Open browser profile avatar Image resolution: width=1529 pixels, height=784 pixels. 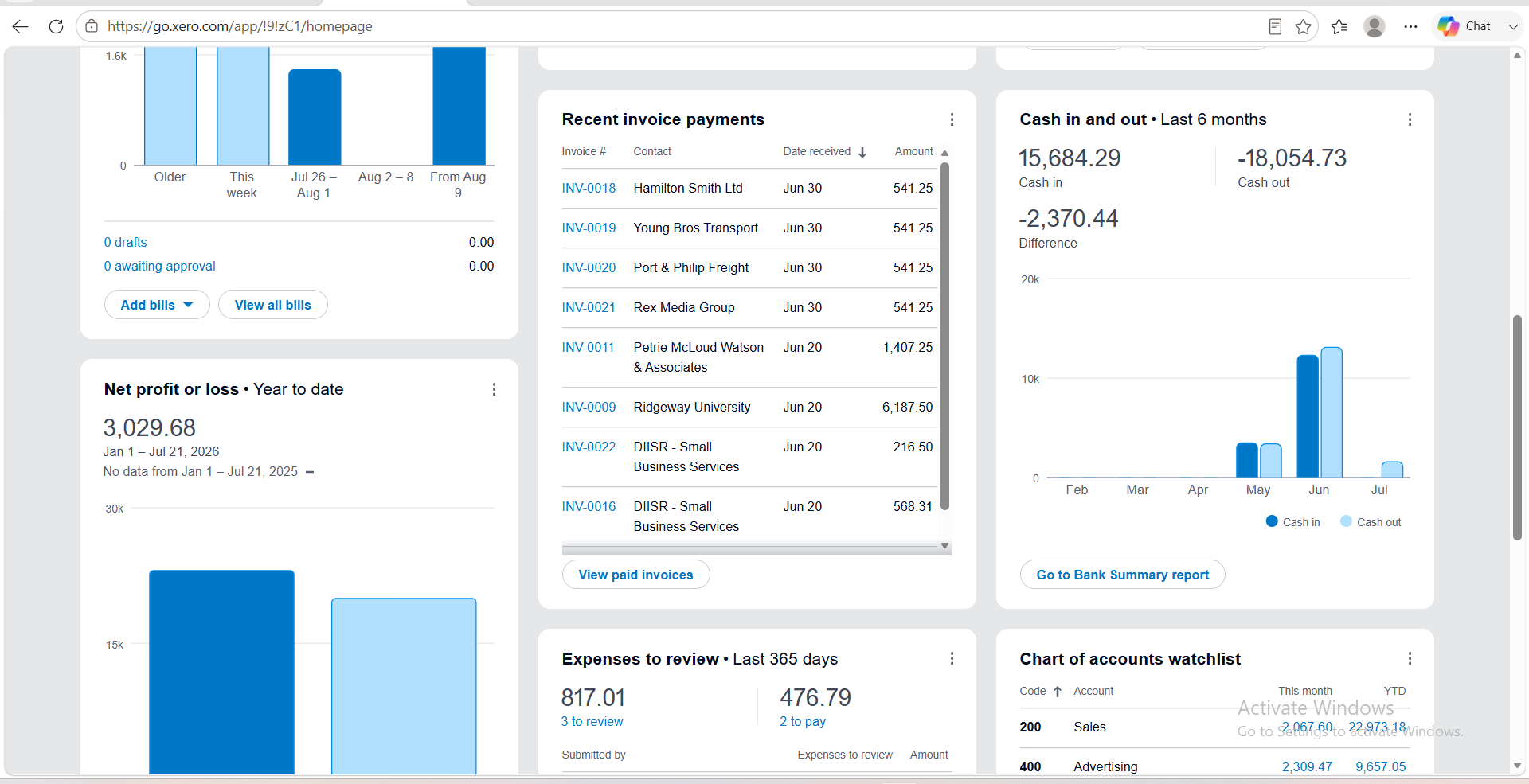[1374, 26]
